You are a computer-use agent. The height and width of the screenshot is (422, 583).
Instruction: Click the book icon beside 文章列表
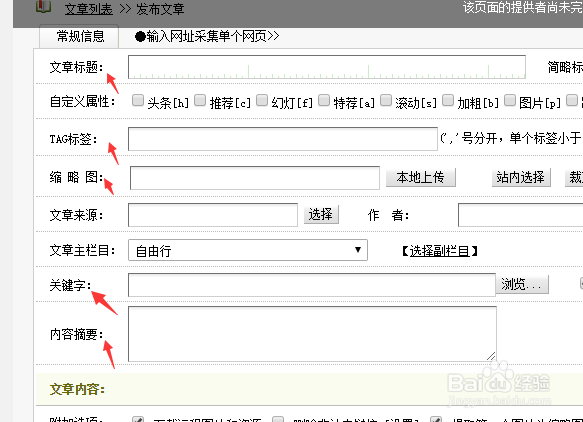coord(44,7)
